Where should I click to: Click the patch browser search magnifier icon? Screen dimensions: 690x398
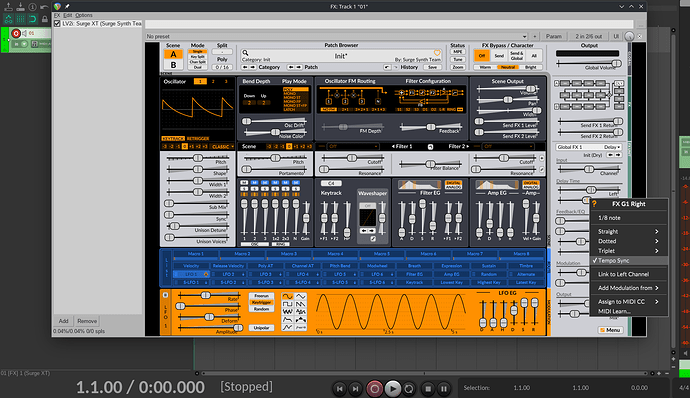[245, 53]
